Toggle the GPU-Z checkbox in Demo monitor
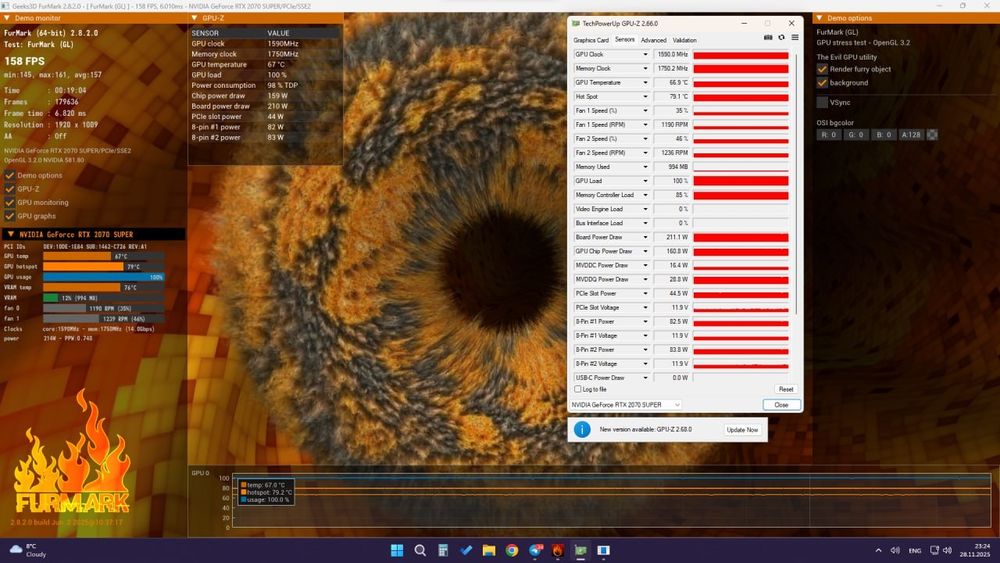Viewport: 1000px width, 563px height. pyautogui.click(x=10, y=189)
